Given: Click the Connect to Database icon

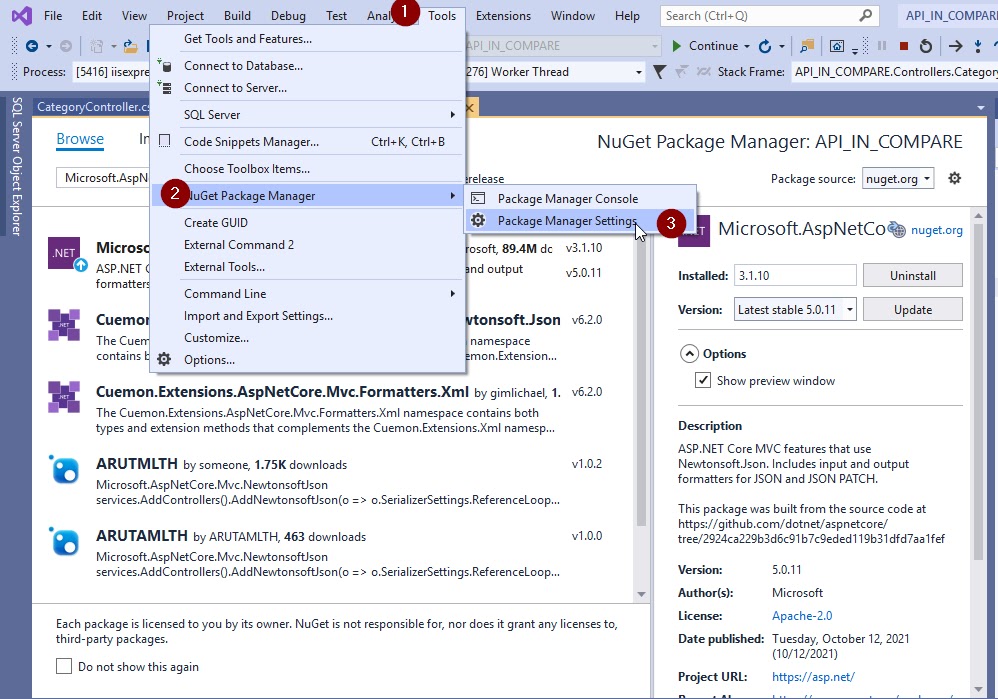Looking at the screenshot, I should coord(164,66).
